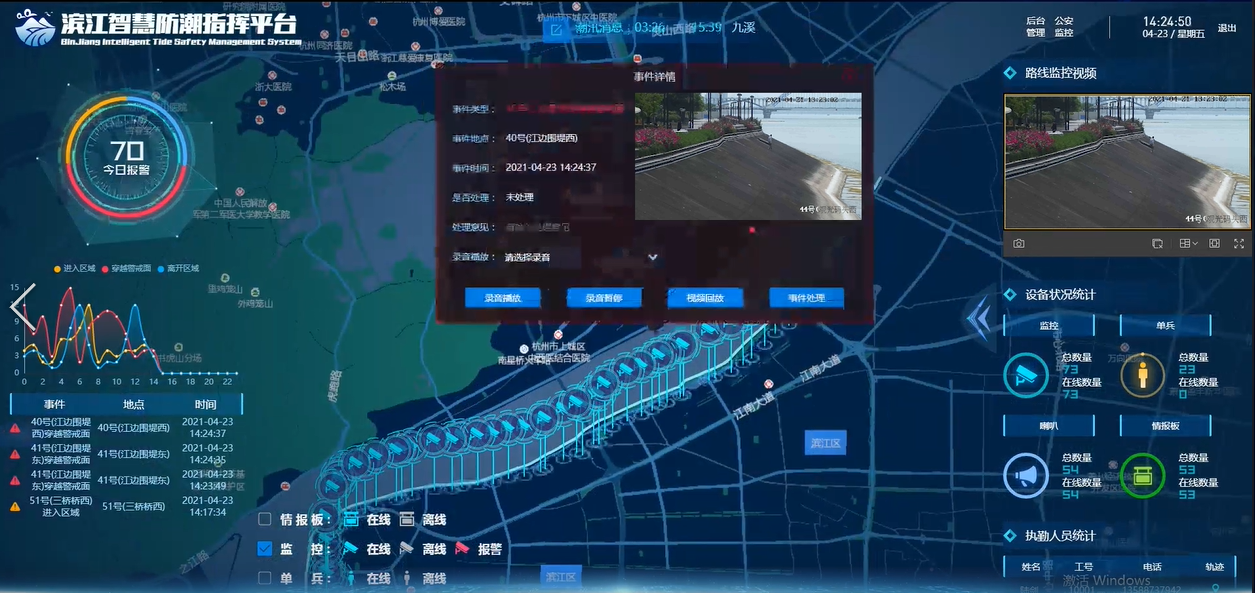This screenshot has width=1255, height=593.
Task: Click the 情报板 离线 grey board icon
Action: click(407, 520)
